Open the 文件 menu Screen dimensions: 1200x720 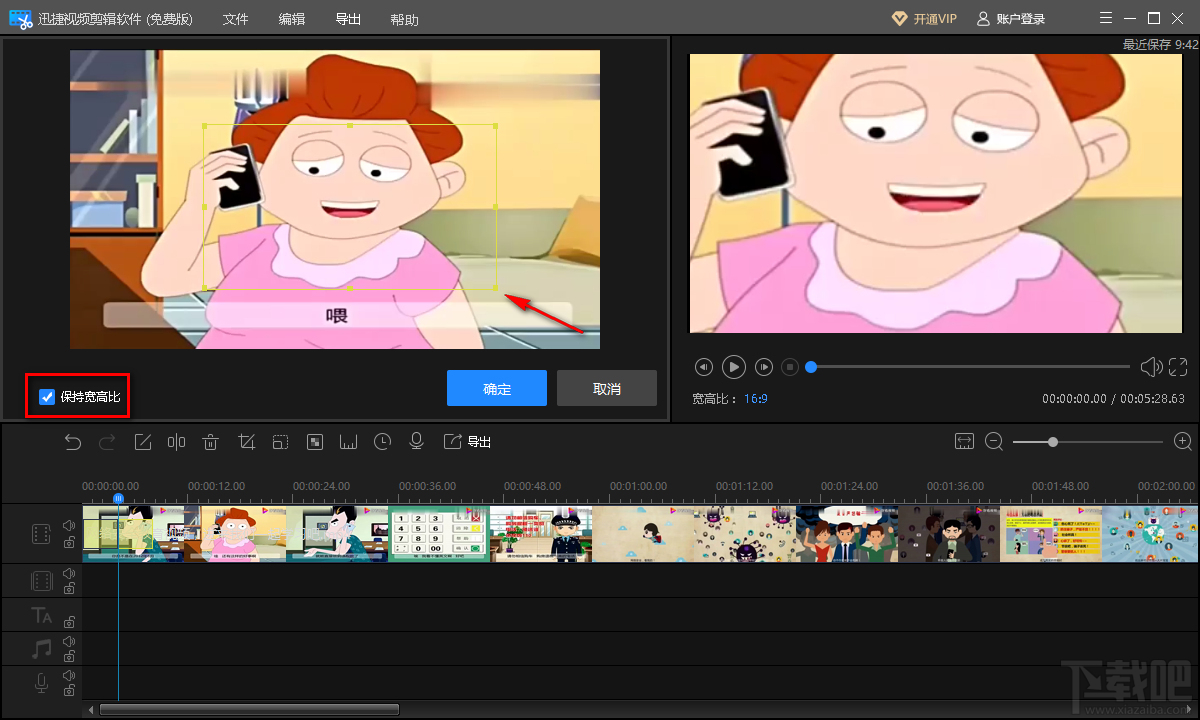235,20
